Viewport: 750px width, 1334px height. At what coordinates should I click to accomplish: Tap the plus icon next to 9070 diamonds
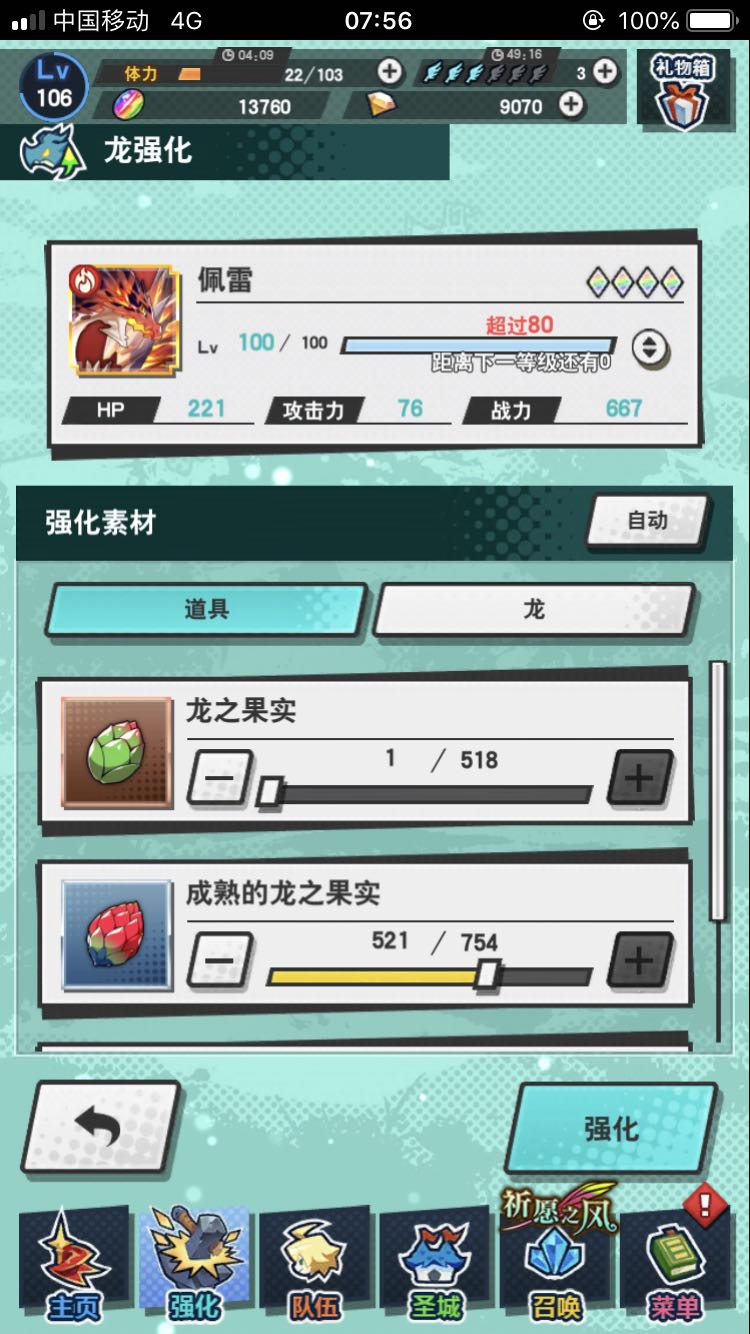coord(571,104)
